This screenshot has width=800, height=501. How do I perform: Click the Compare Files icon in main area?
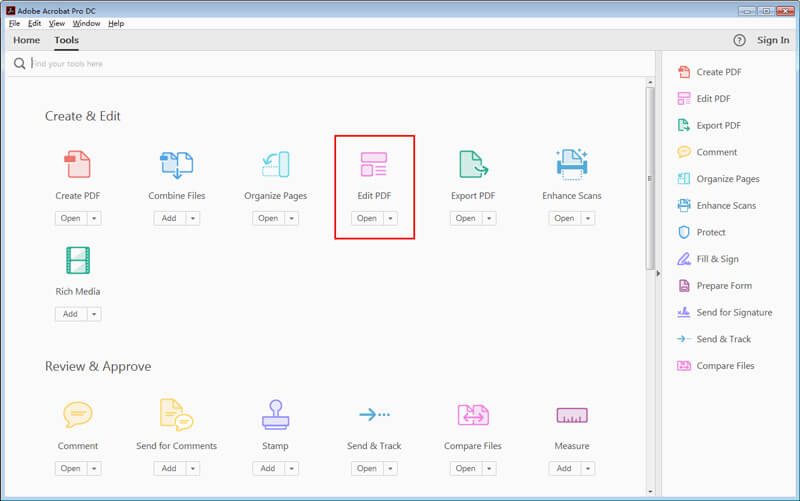click(x=472, y=414)
